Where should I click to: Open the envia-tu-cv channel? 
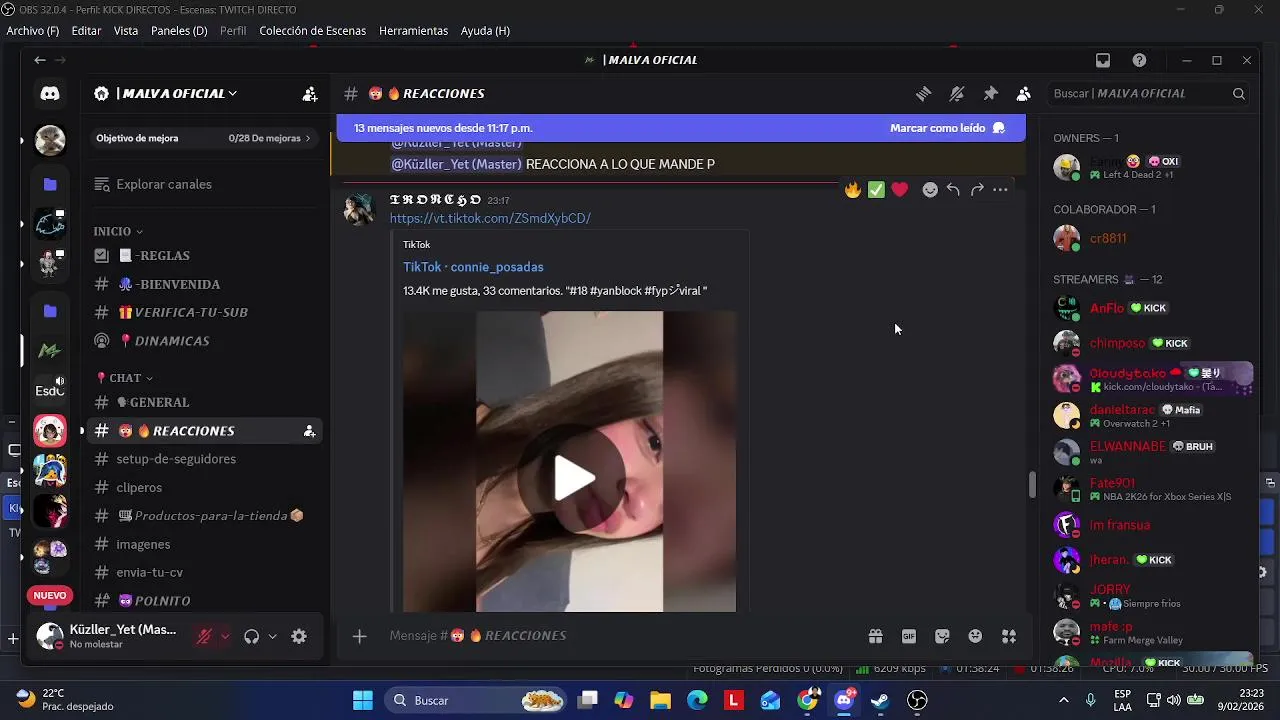[205, 572]
